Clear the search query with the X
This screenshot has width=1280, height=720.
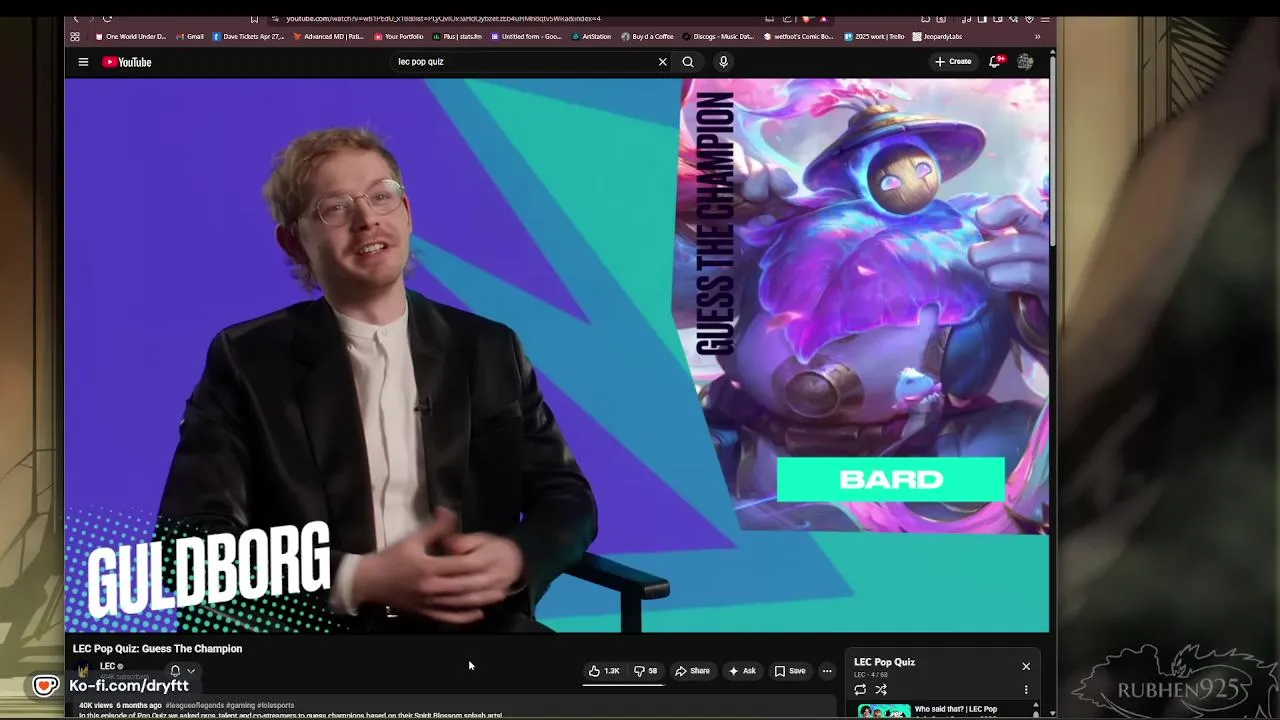click(x=662, y=62)
